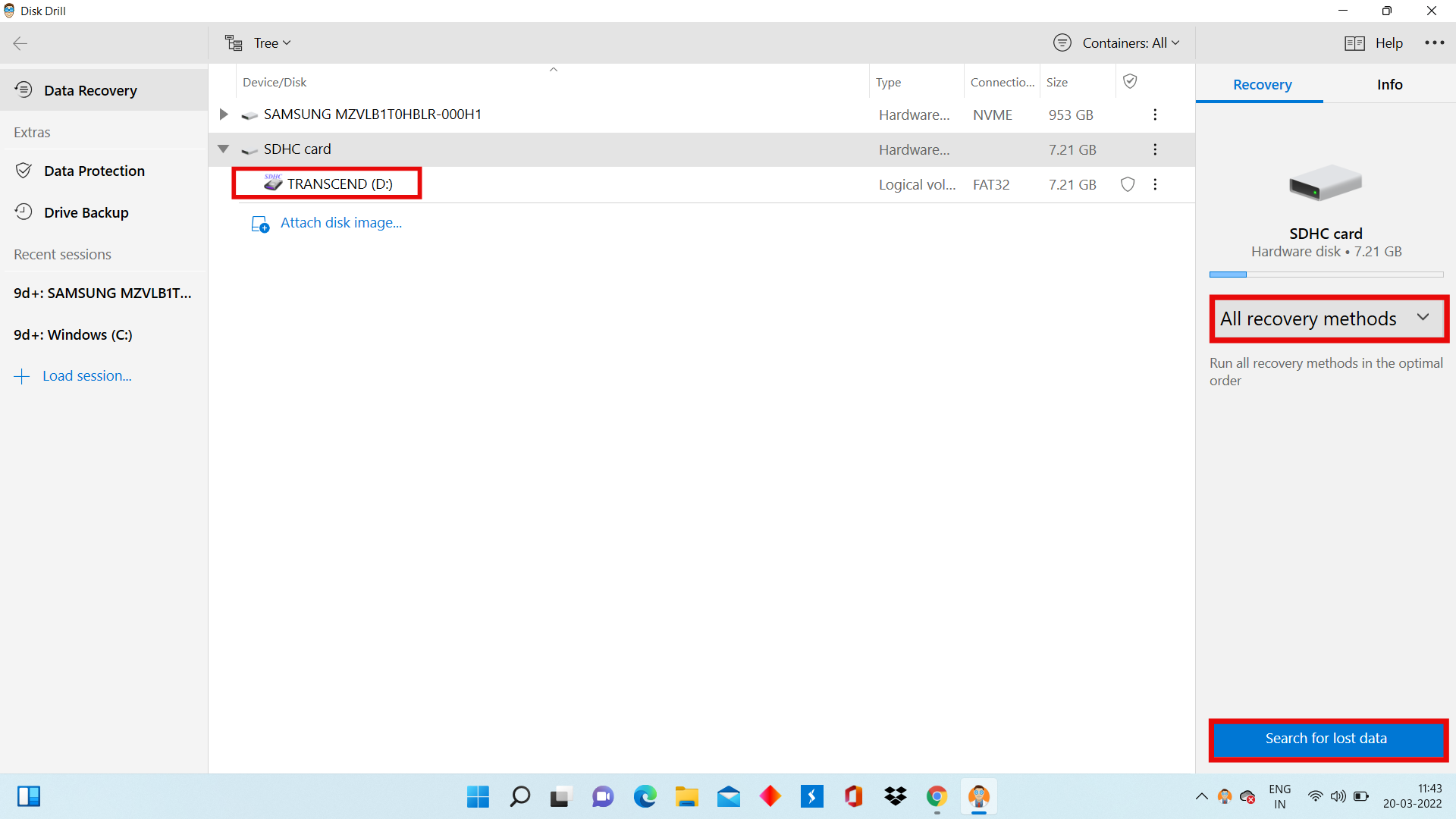Switch to the Recovery tab
The width and height of the screenshot is (1456, 819).
point(1262,85)
